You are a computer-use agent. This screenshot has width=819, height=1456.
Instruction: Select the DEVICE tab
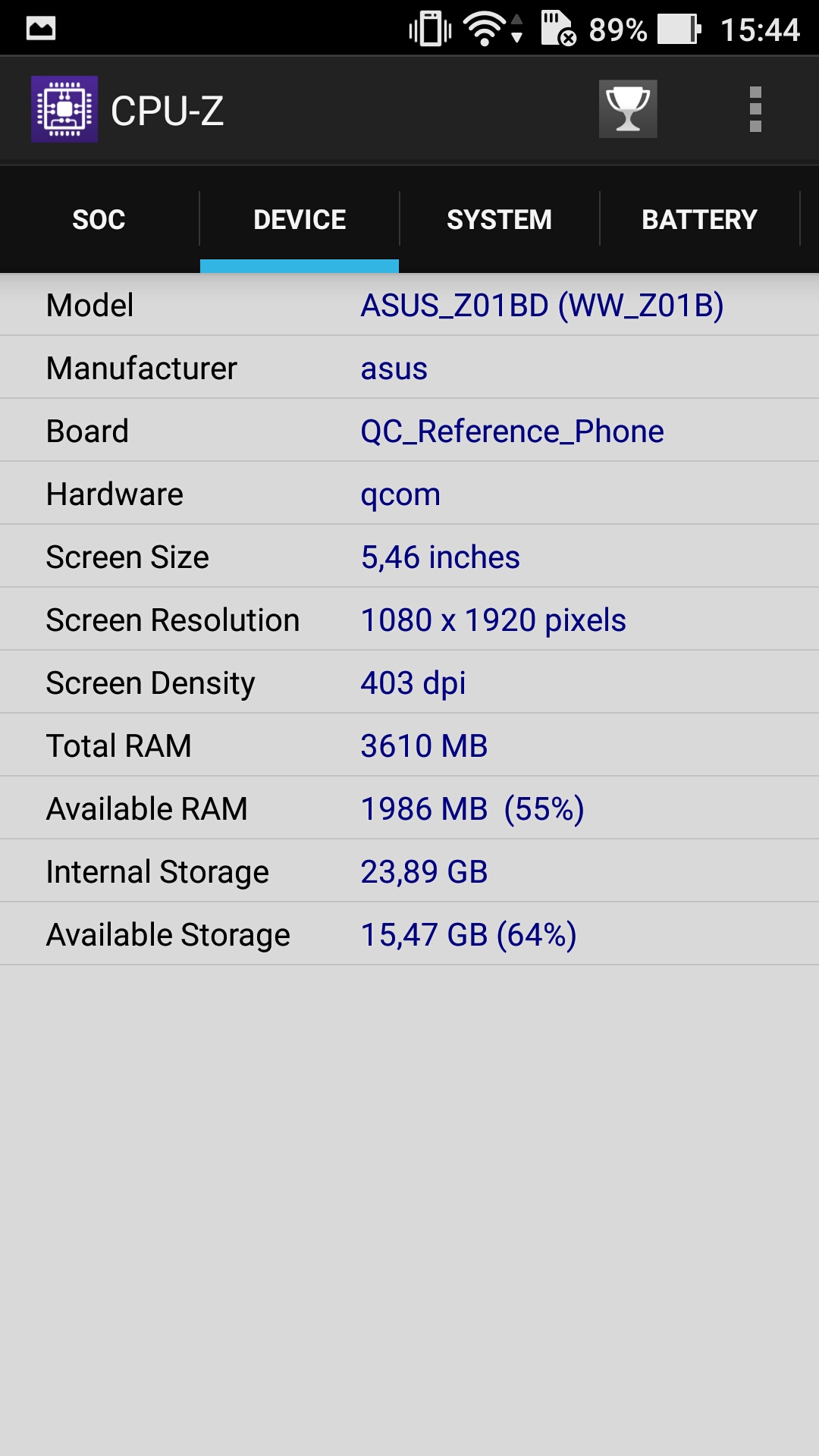(300, 219)
